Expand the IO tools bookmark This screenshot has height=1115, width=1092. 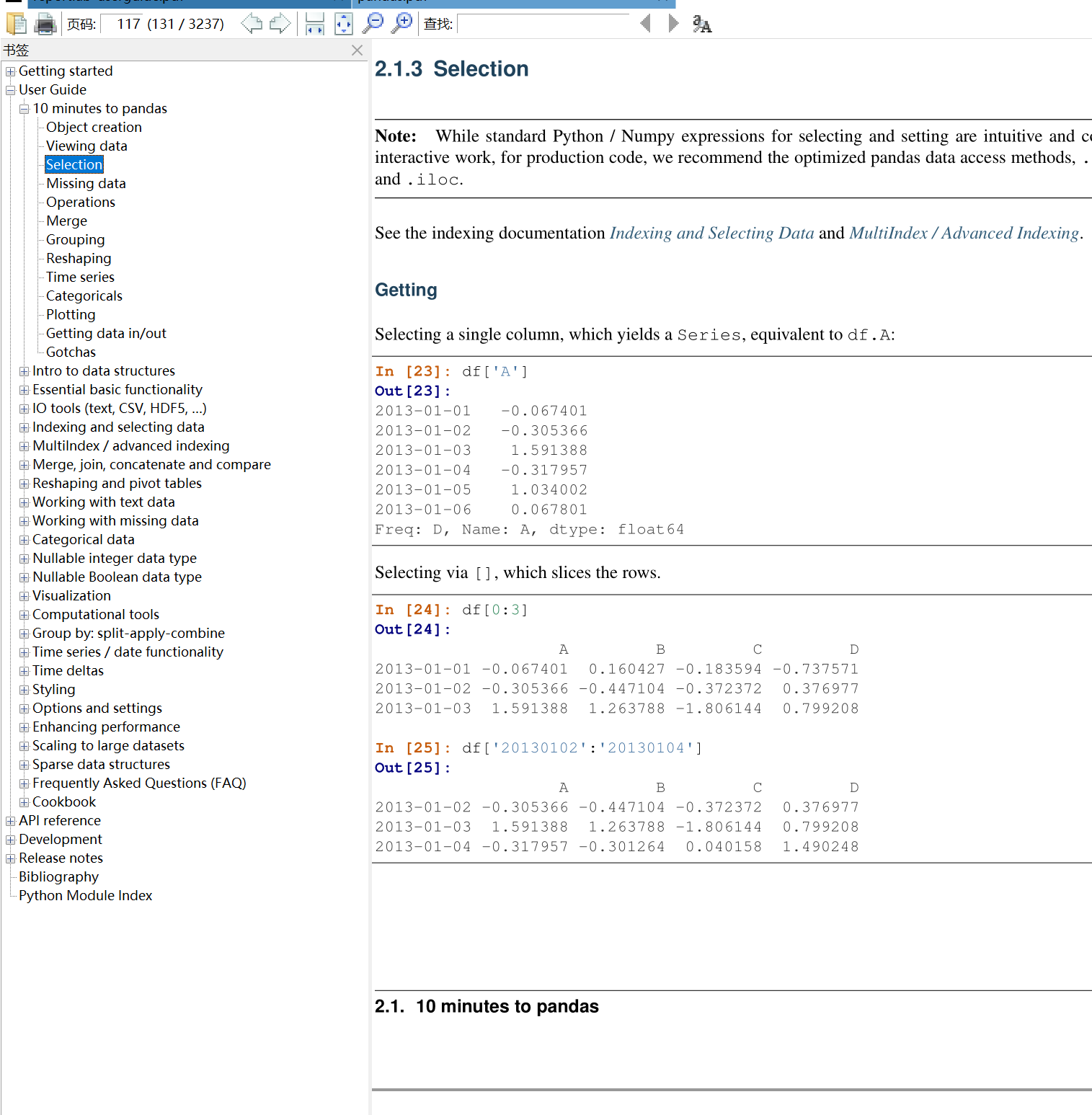tap(24, 409)
